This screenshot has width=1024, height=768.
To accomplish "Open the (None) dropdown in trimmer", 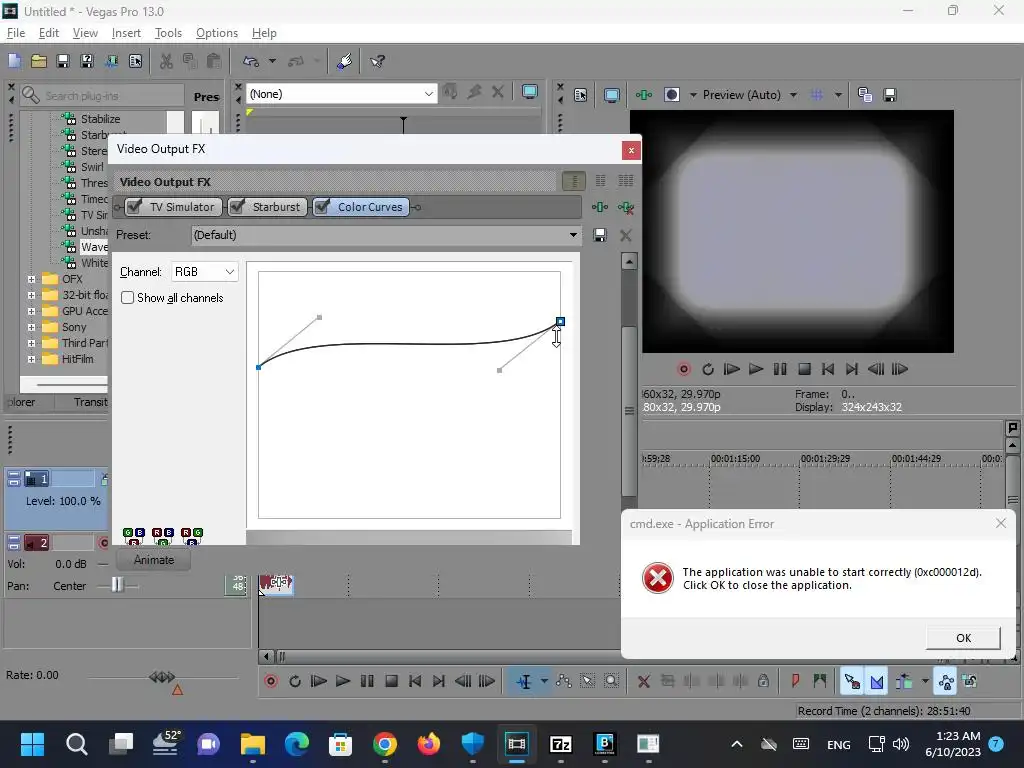I will pyautogui.click(x=342, y=94).
